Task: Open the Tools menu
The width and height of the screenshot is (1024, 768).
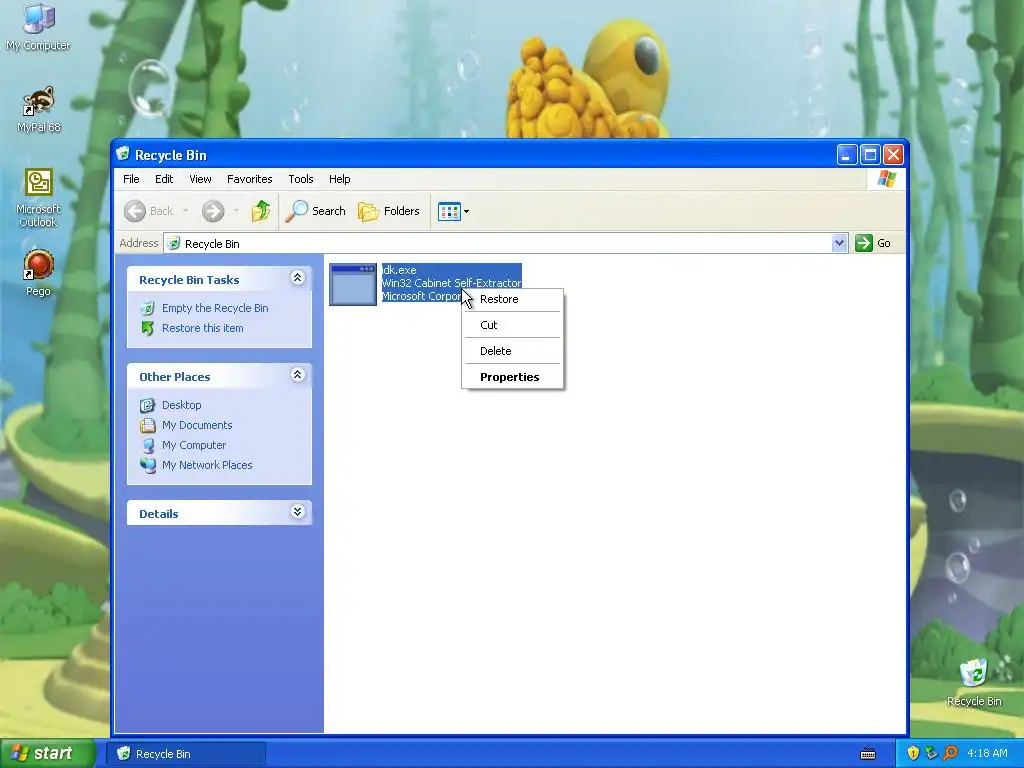Action: point(300,179)
